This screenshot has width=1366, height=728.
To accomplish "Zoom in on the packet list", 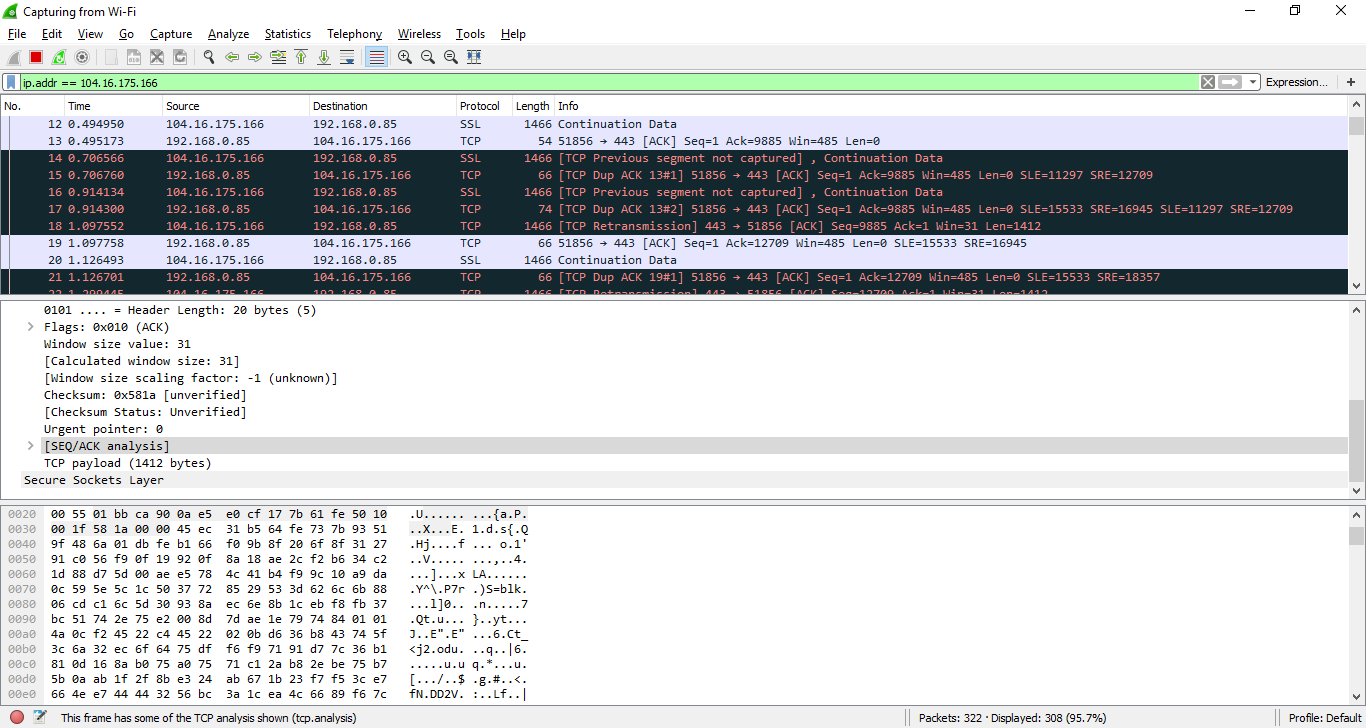I will pyautogui.click(x=404, y=57).
